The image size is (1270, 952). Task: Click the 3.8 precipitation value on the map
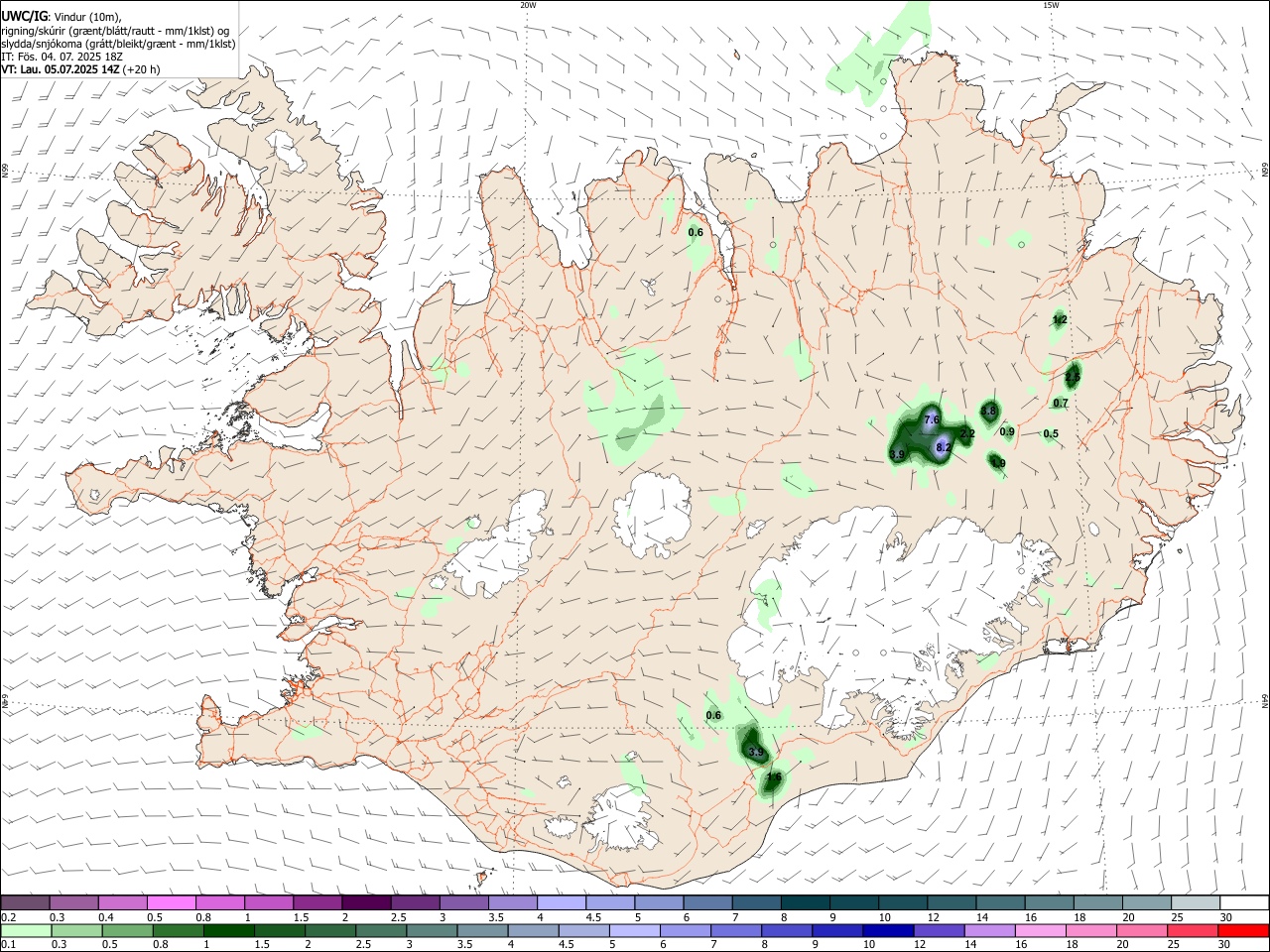(988, 411)
